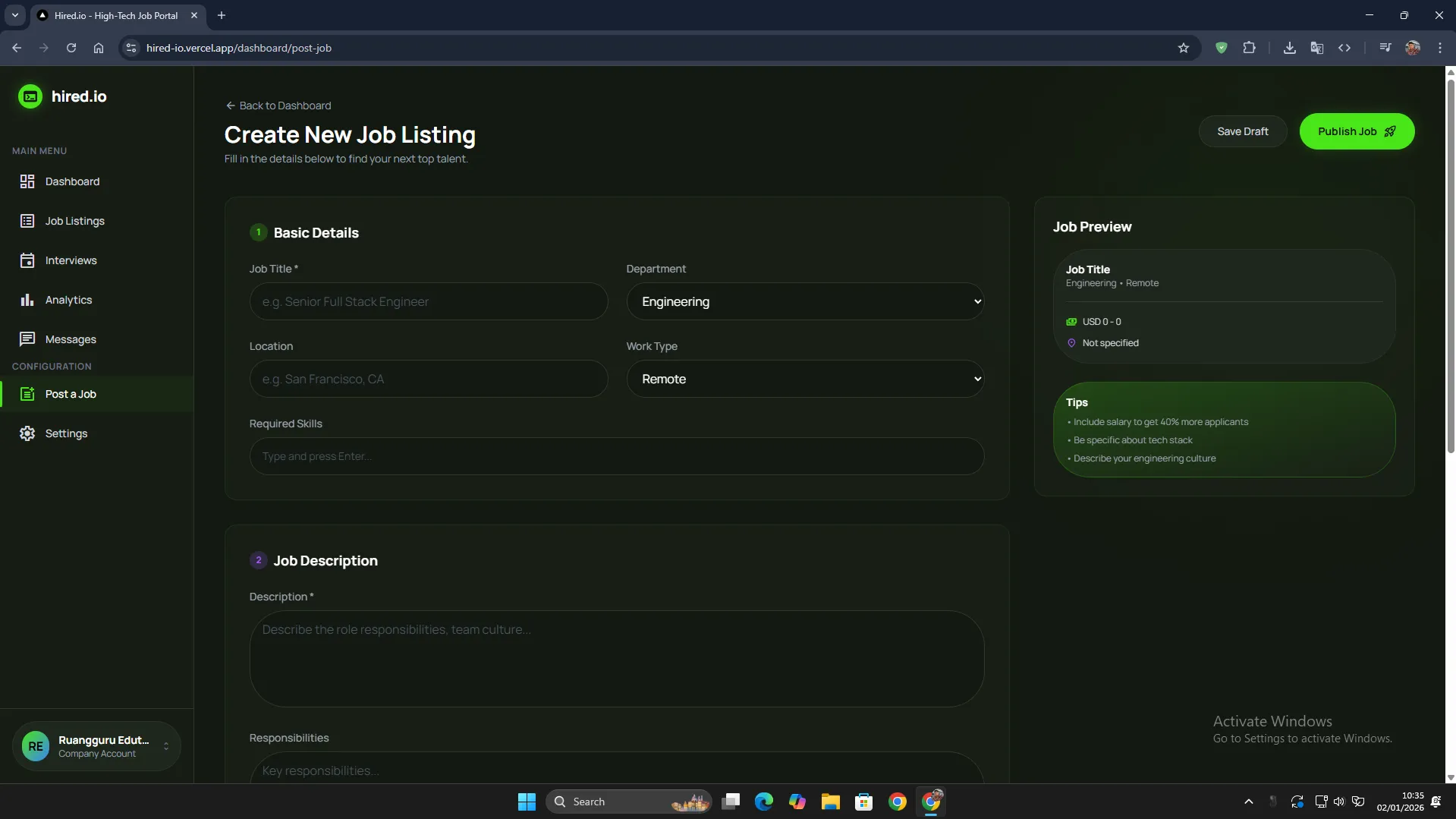Open Dashboard from the sidebar
Viewport: 1456px width, 819px height.
point(72,181)
